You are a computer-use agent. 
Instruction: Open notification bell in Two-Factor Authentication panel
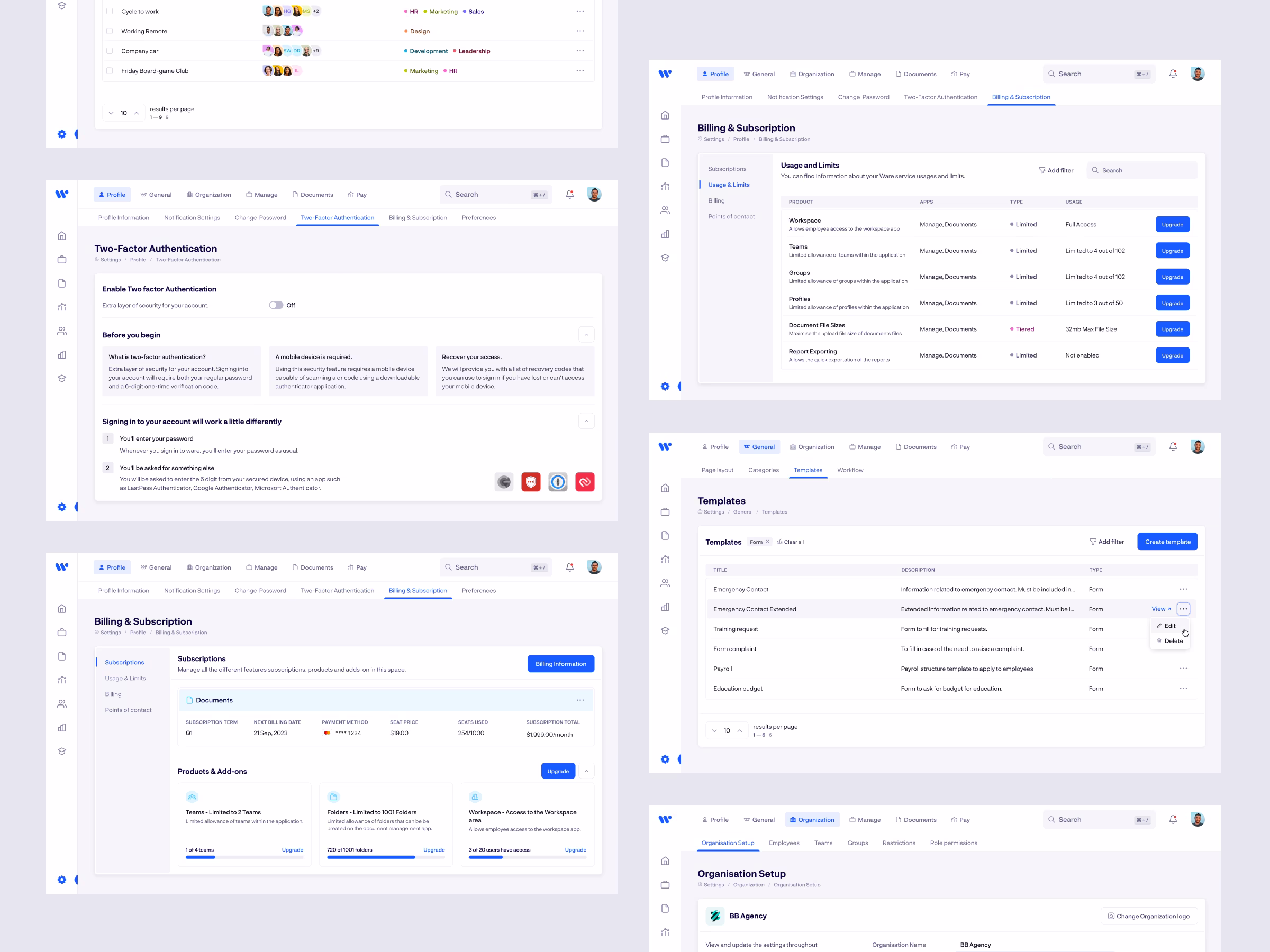point(569,195)
